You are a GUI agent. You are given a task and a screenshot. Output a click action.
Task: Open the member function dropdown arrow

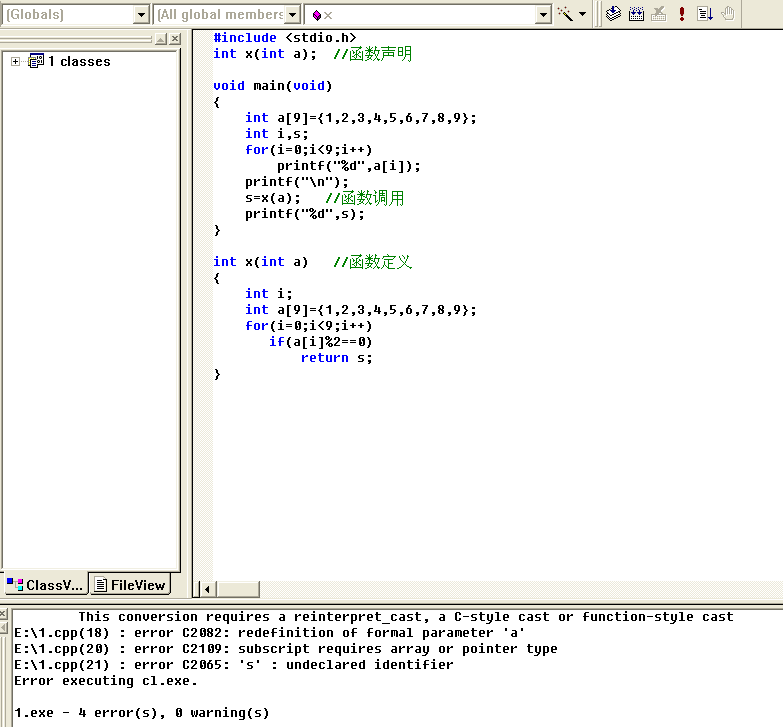543,15
